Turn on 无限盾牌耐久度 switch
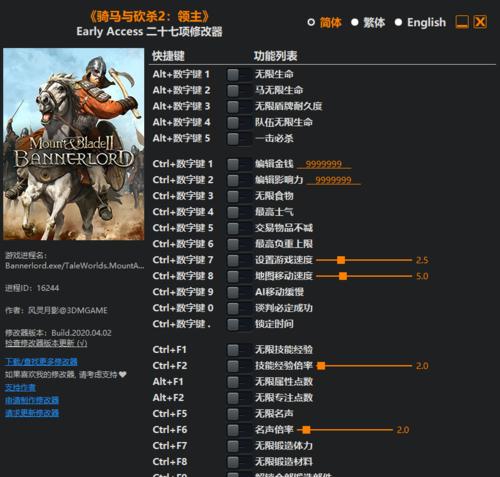Screen dimensions: 500x477 point(239,106)
